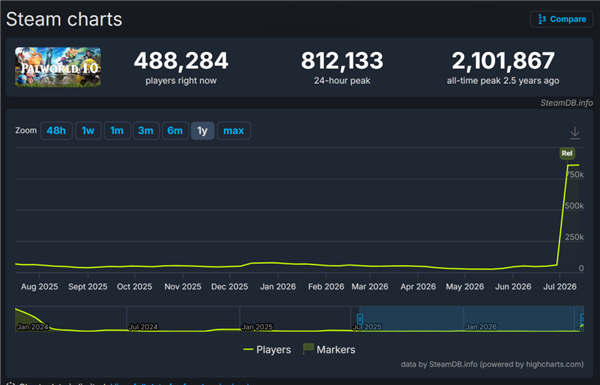Viewport: 600px width, 385px height.
Task: Click the SteamDB.info watermark credit
Action: (x=566, y=103)
